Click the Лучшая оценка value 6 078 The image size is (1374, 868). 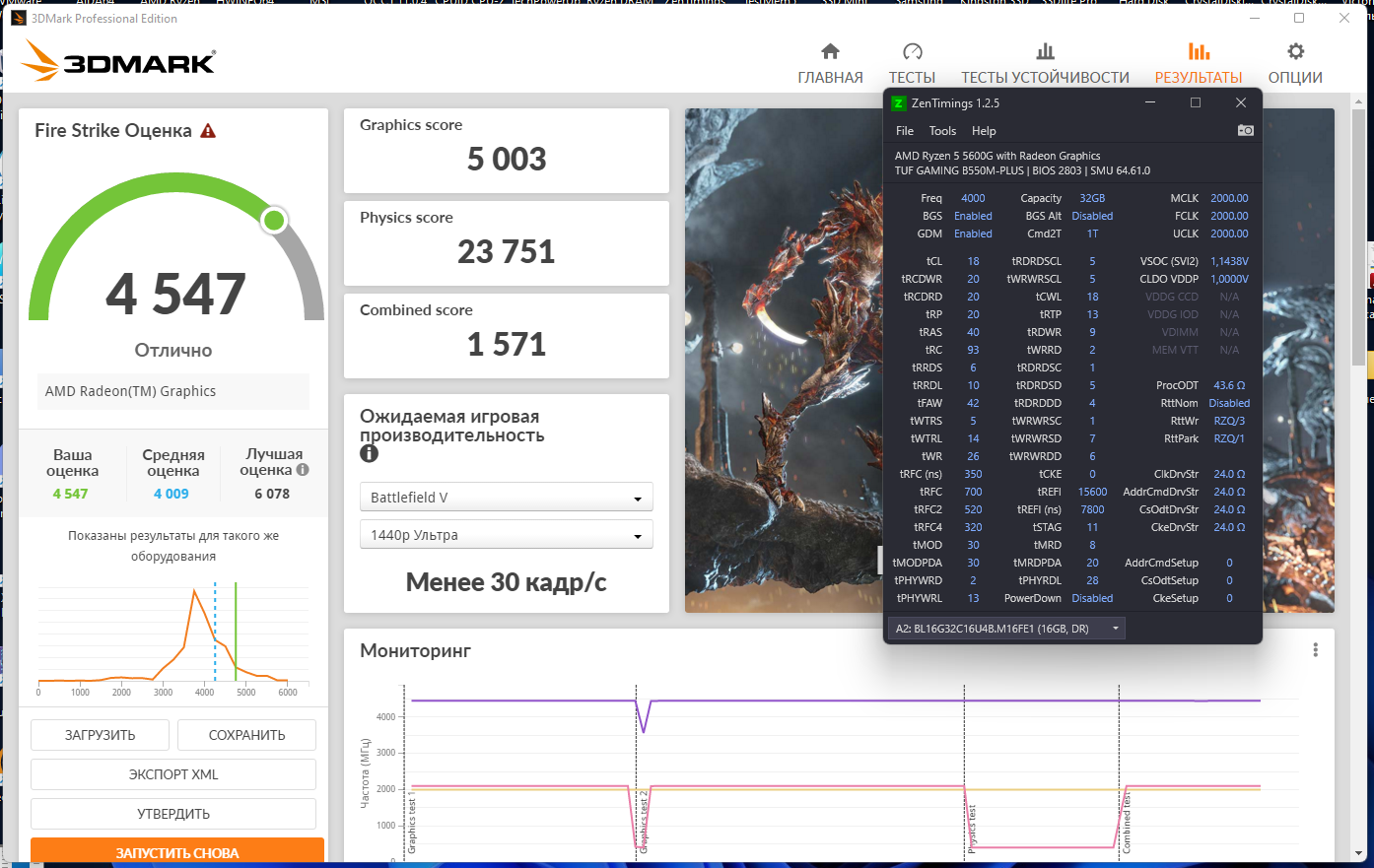tap(272, 494)
